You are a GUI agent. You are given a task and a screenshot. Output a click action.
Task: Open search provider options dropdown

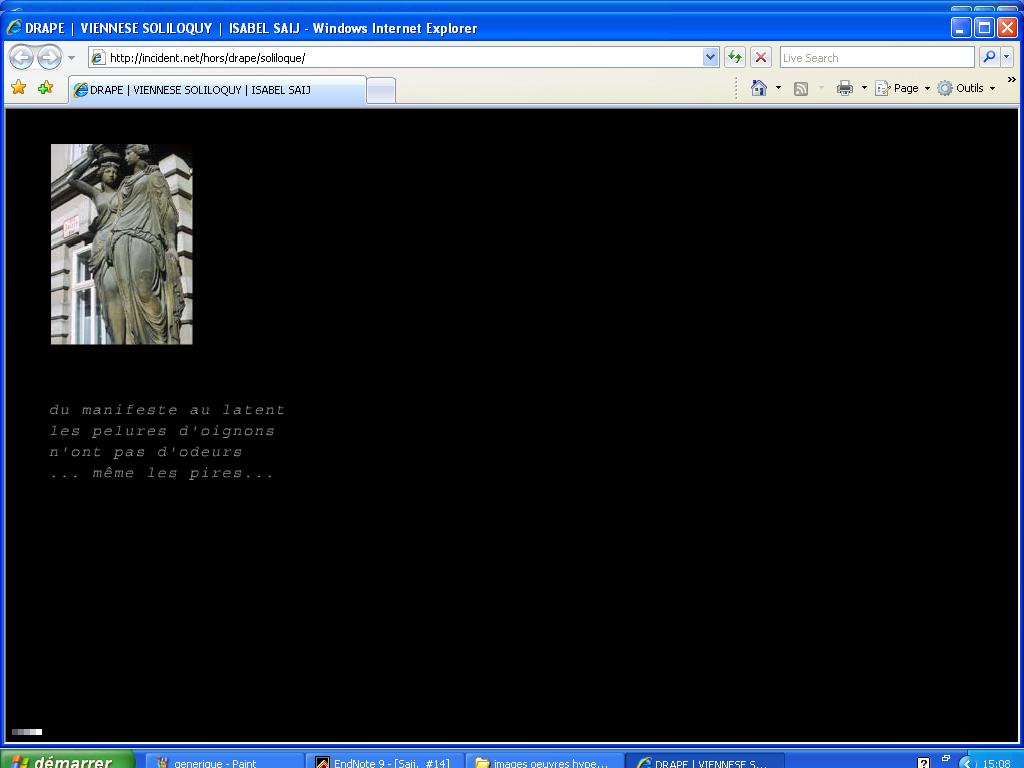pyautogui.click(x=1006, y=57)
